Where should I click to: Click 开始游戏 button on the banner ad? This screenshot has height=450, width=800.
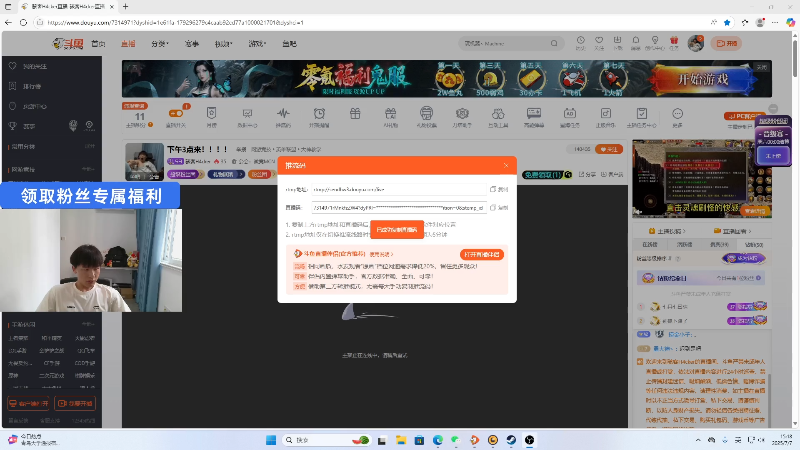pos(703,79)
